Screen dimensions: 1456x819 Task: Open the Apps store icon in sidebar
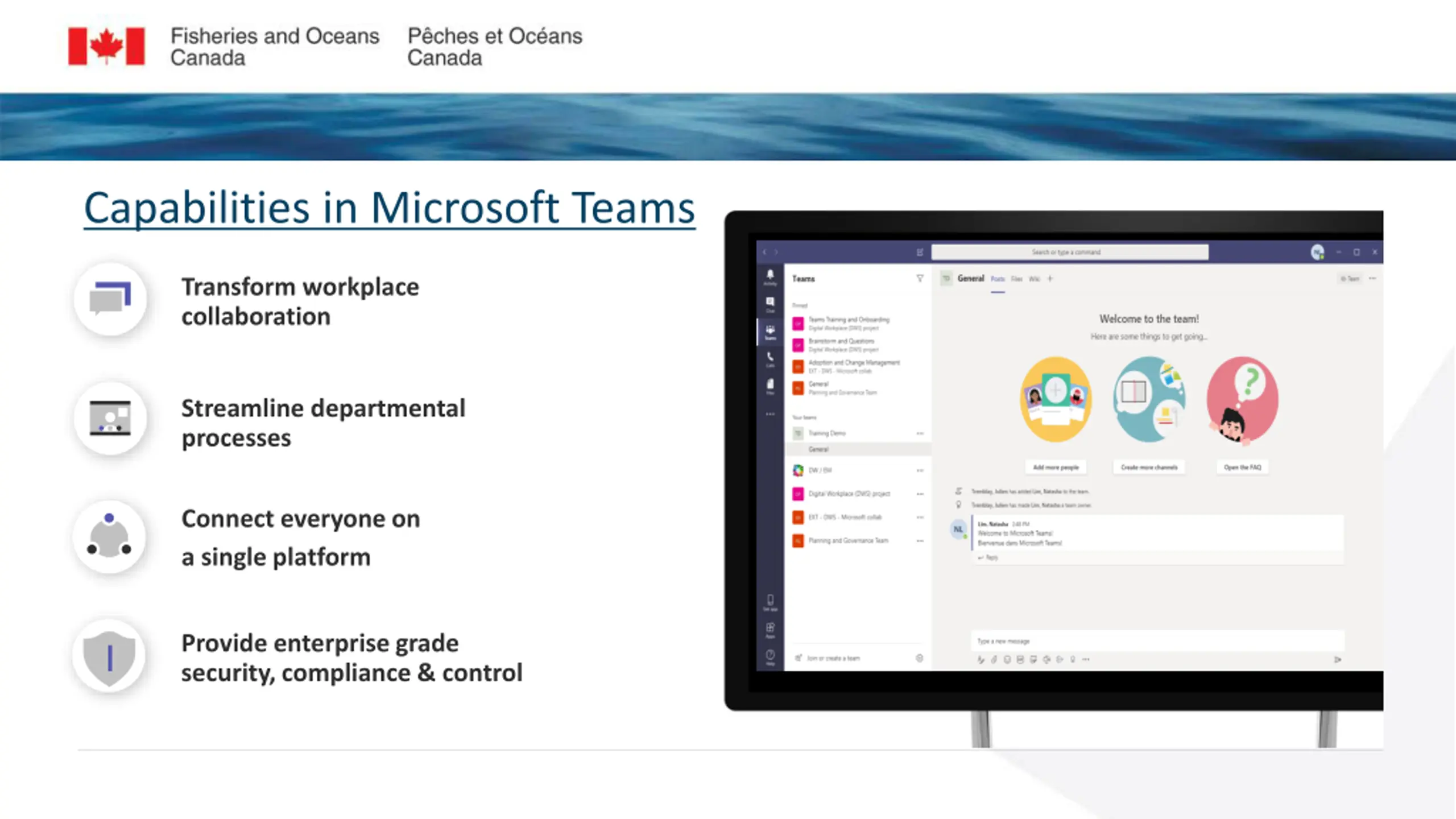770,630
